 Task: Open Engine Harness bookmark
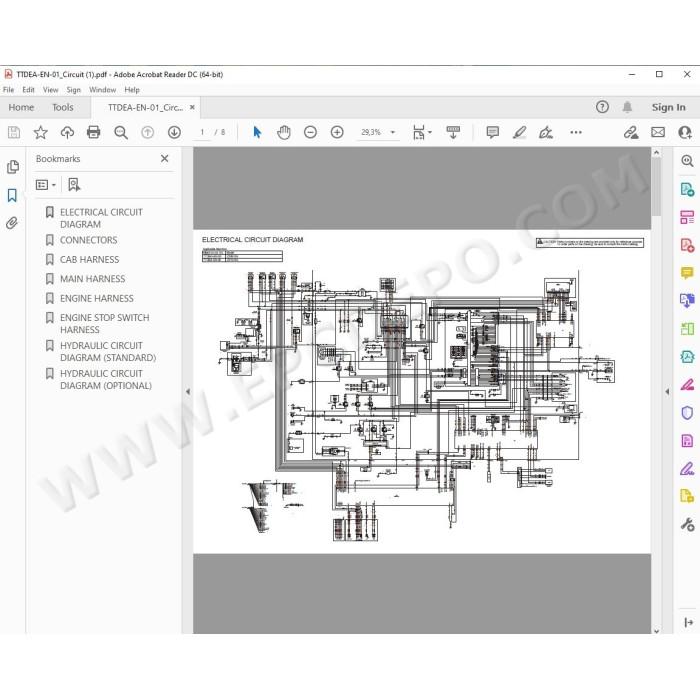[x=96, y=298]
